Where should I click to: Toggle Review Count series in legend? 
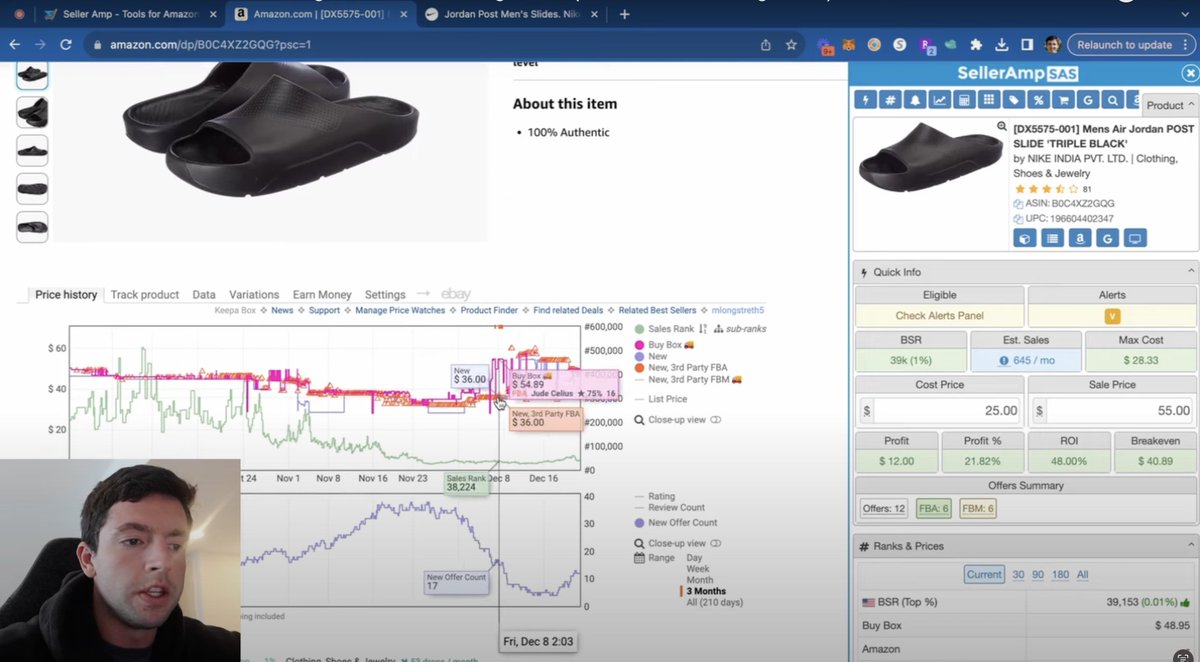coord(670,508)
